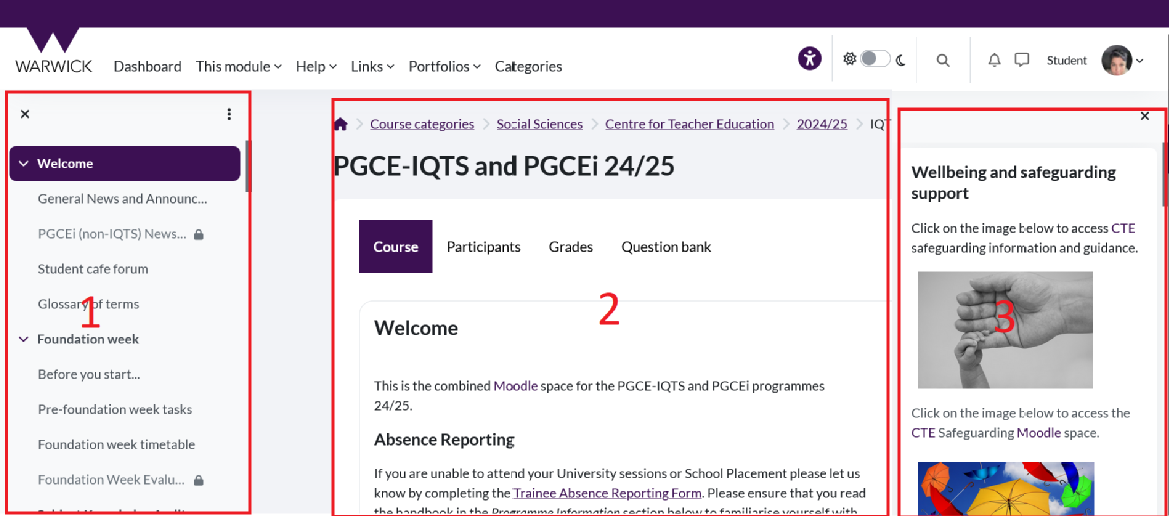Click the home icon in breadcrumb

(x=341, y=124)
